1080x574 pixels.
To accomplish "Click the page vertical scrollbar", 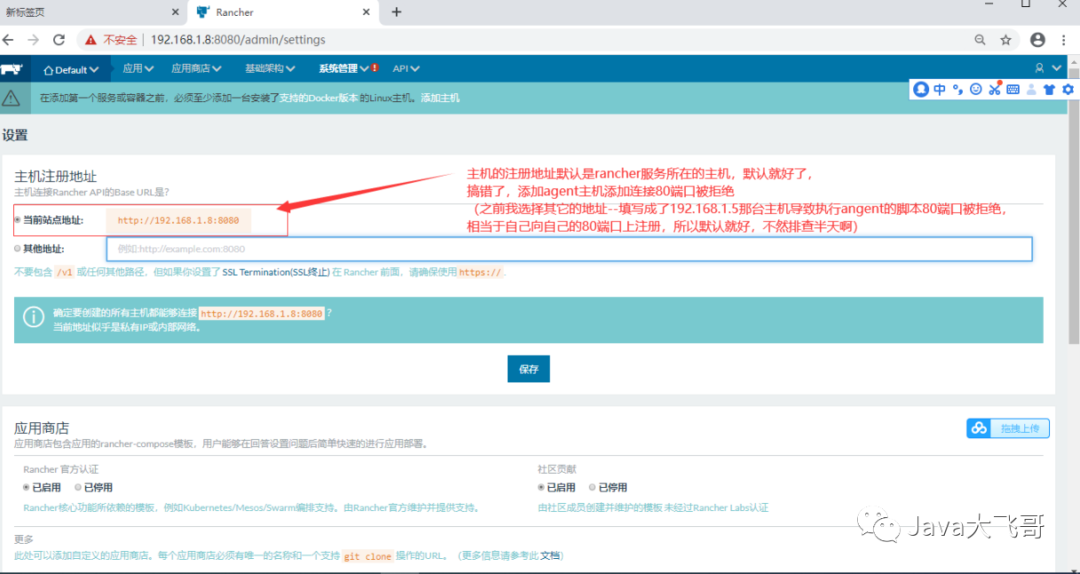I will 1074,207.
